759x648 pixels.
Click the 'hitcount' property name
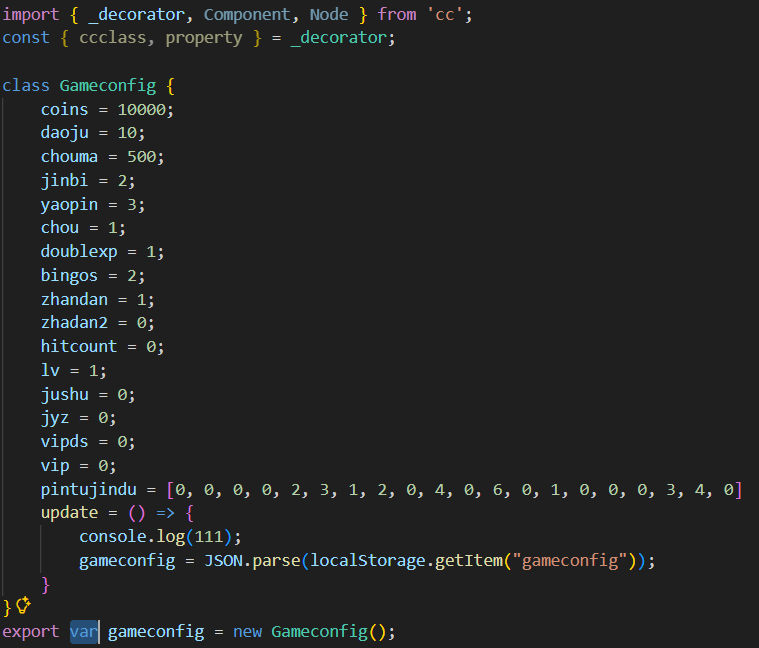click(x=79, y=347)
